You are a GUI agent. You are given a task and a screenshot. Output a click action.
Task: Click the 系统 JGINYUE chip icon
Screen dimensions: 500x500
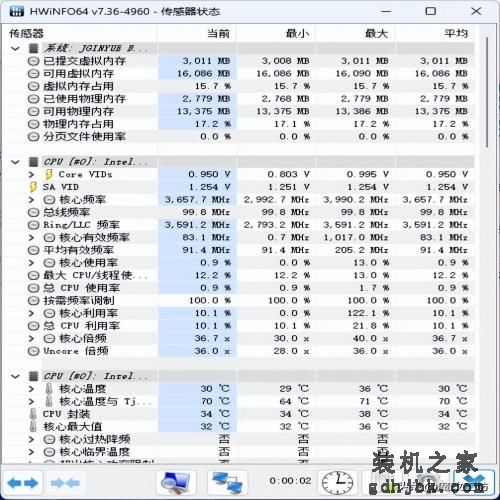pyautogui.click(x=33, y=49)
